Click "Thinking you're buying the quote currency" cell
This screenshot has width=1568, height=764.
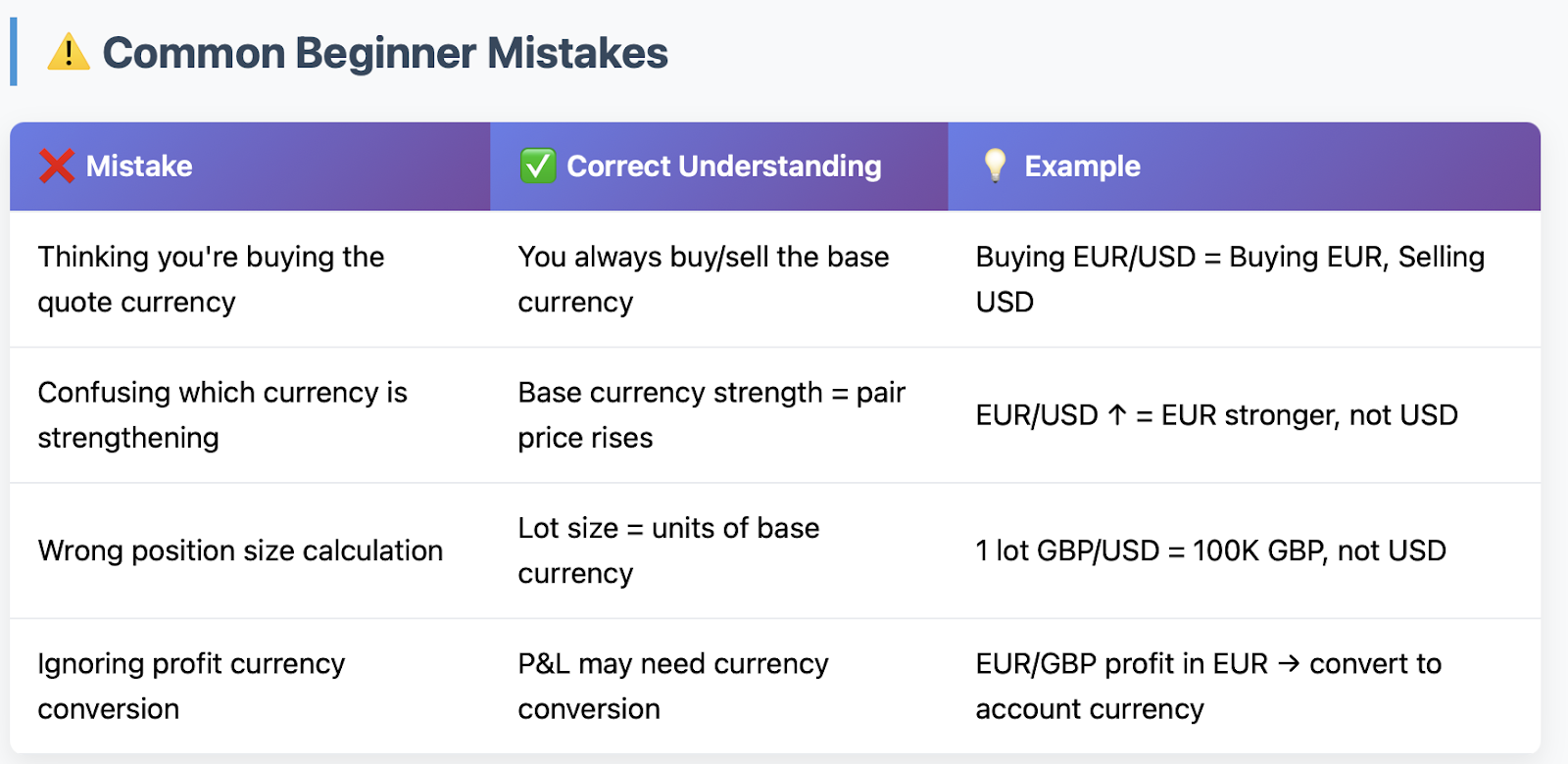(211, 279)
